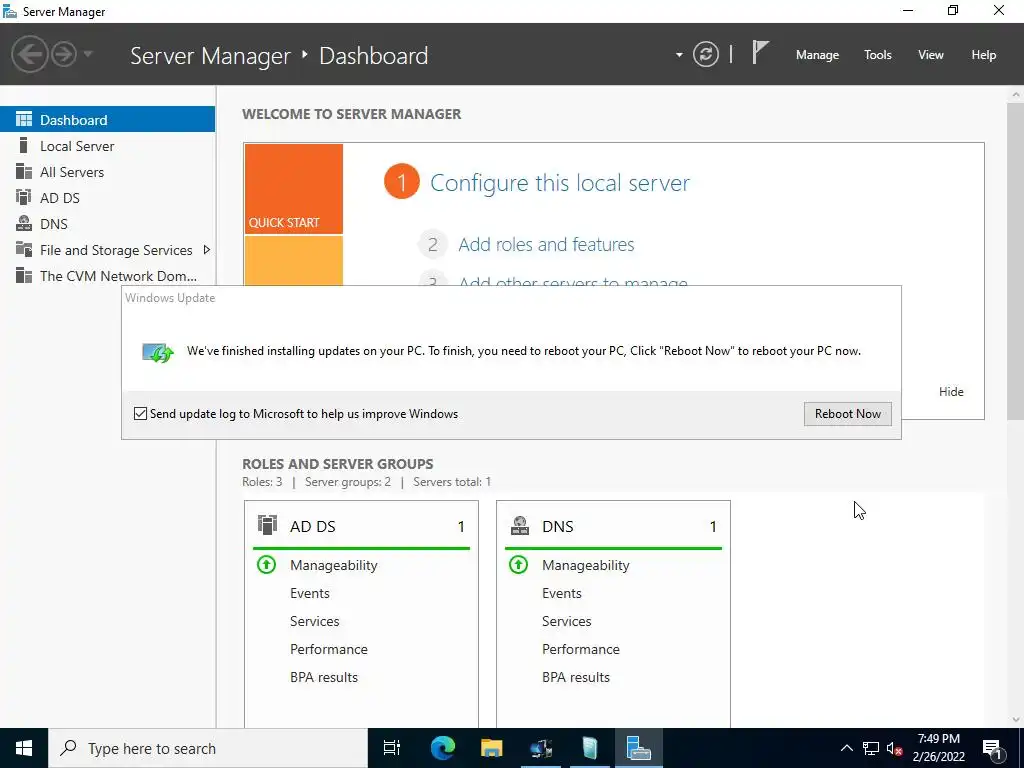Open the DNS role tile header
The width and height of the screenshot is (1024, 768).
click(613, 526)
